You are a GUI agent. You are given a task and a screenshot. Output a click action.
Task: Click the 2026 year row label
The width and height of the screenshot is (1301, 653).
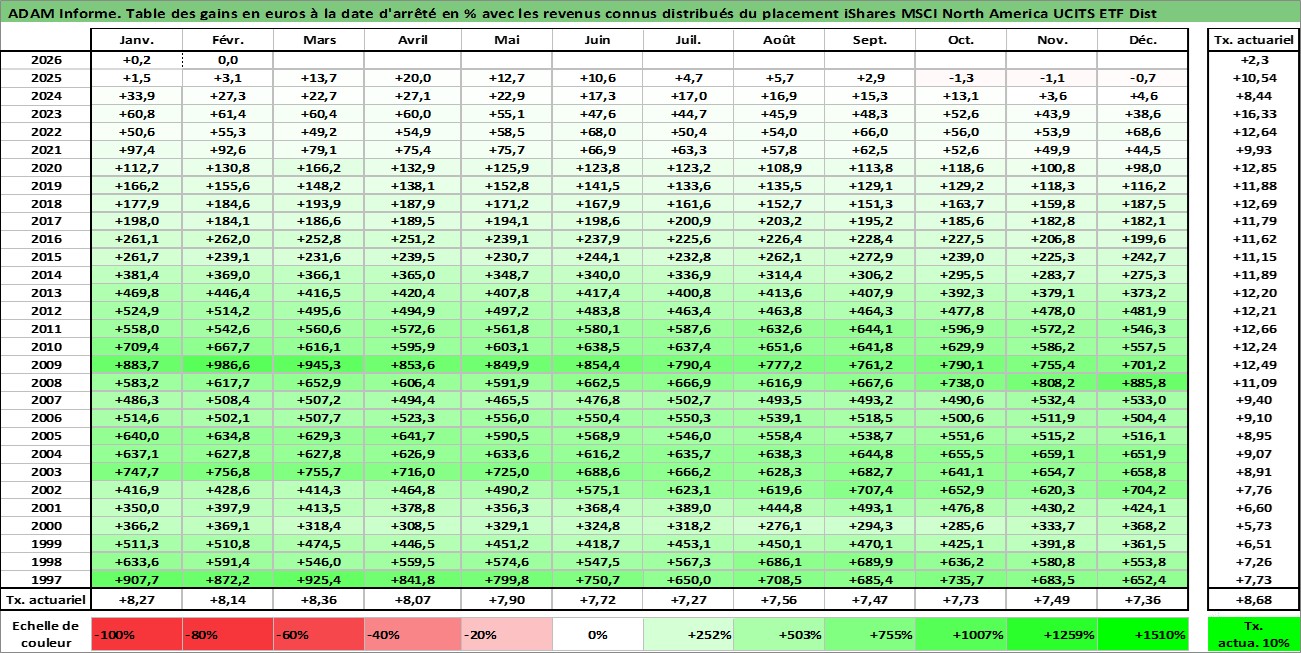[x=46, y=60]
